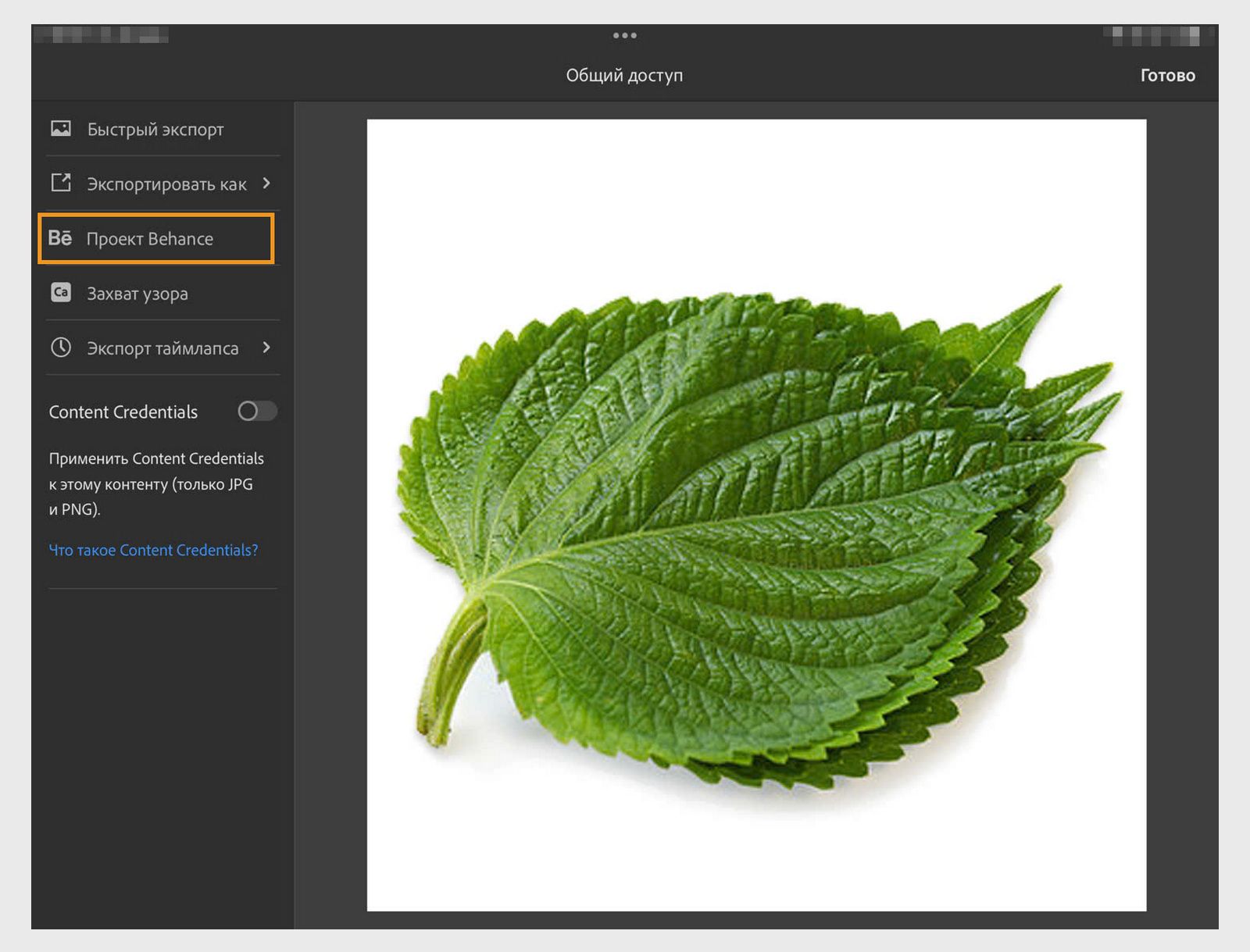The width and height of the screenshot is (1250, 952).
Task: Click the Применить Content Credentials description text
Action: pyautogui.click(x=156, y=483)
